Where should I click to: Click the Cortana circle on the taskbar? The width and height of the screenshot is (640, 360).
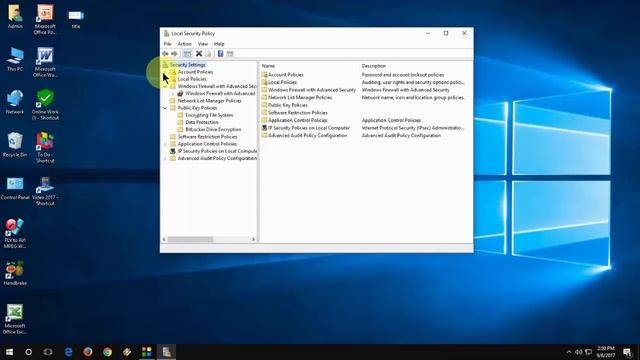(29, 352)
